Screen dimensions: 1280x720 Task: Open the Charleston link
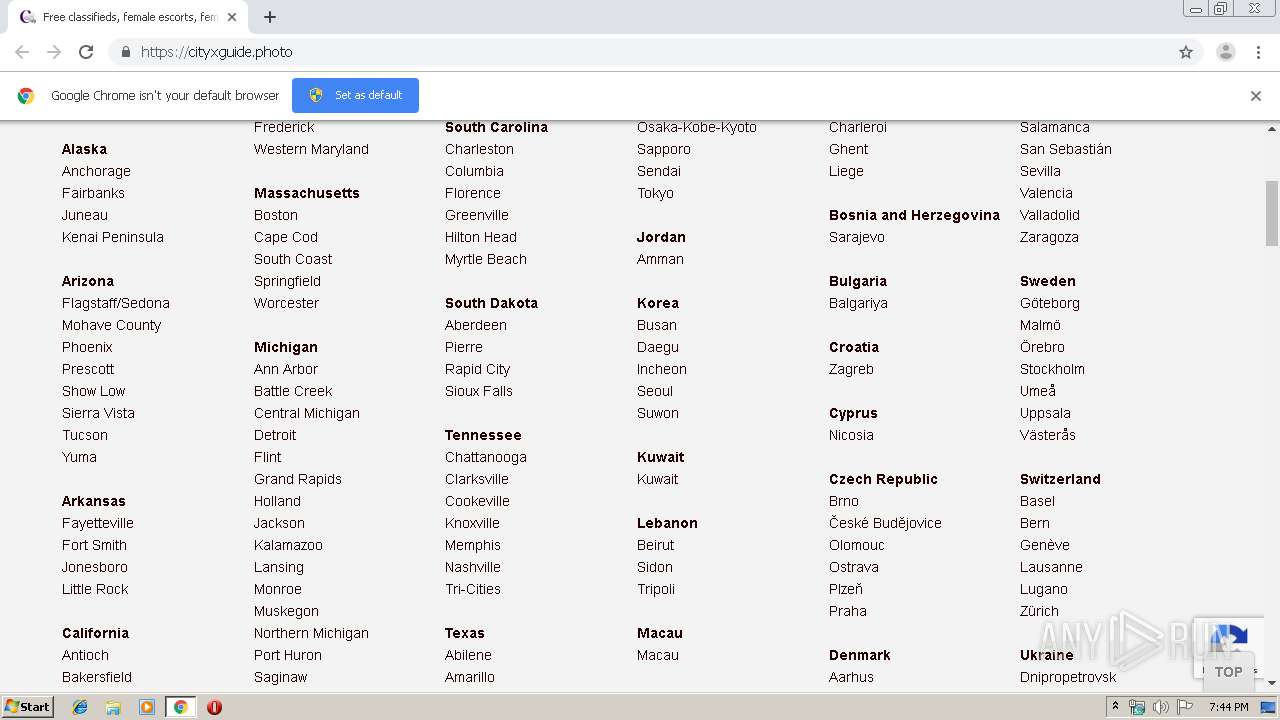click(x=479, y=149)
